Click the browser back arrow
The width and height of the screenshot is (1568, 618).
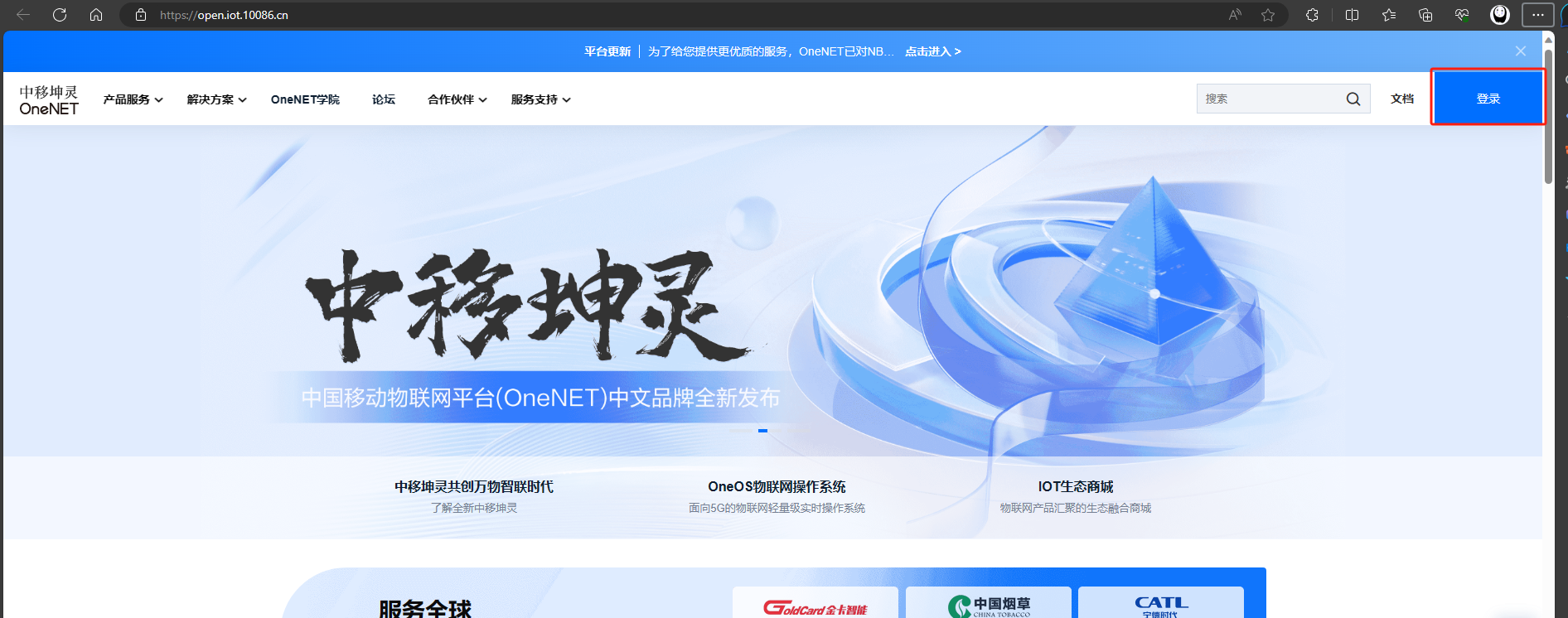tap(23, 15)
